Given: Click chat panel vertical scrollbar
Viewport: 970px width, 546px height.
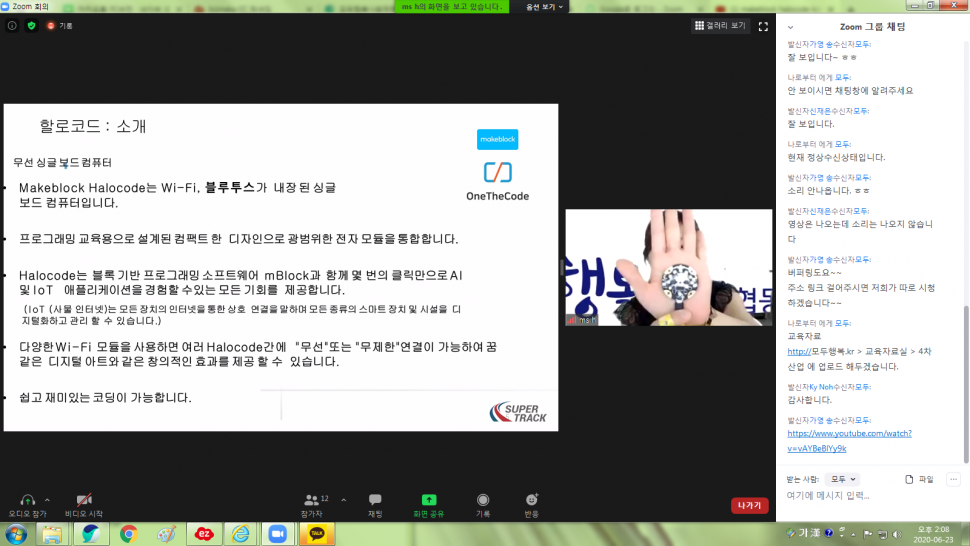Looking at the screenshot, I should pyautogui.click(x=966, y=383).
